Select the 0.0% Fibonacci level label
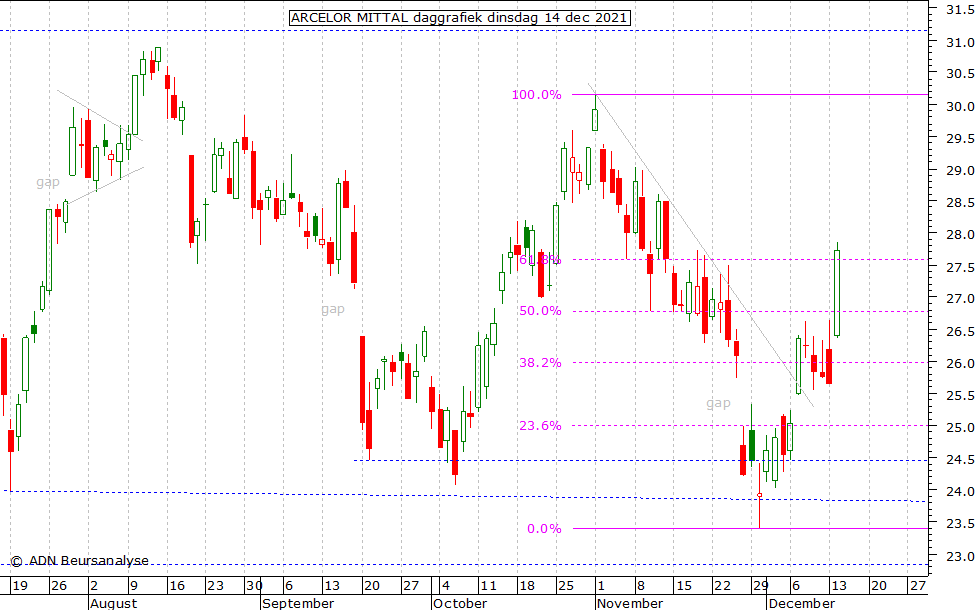 point(544,529)
